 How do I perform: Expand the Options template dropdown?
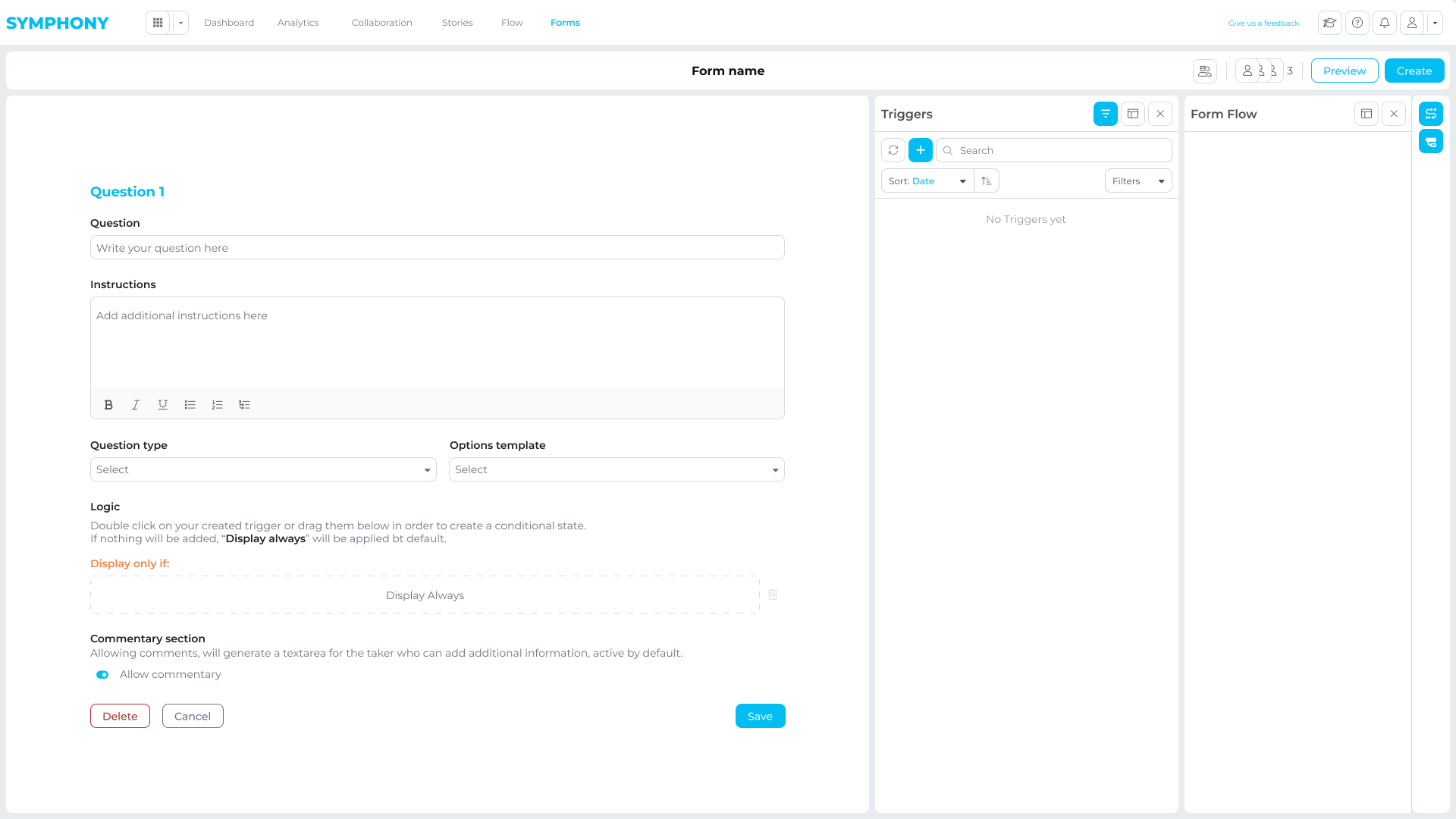(617, 469)
